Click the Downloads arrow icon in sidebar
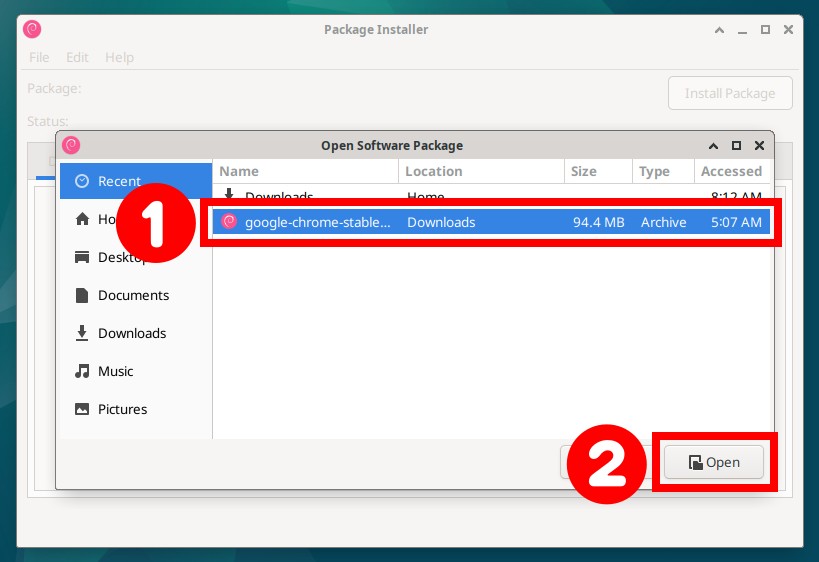 pyautogui.click(x=82, y=333)
